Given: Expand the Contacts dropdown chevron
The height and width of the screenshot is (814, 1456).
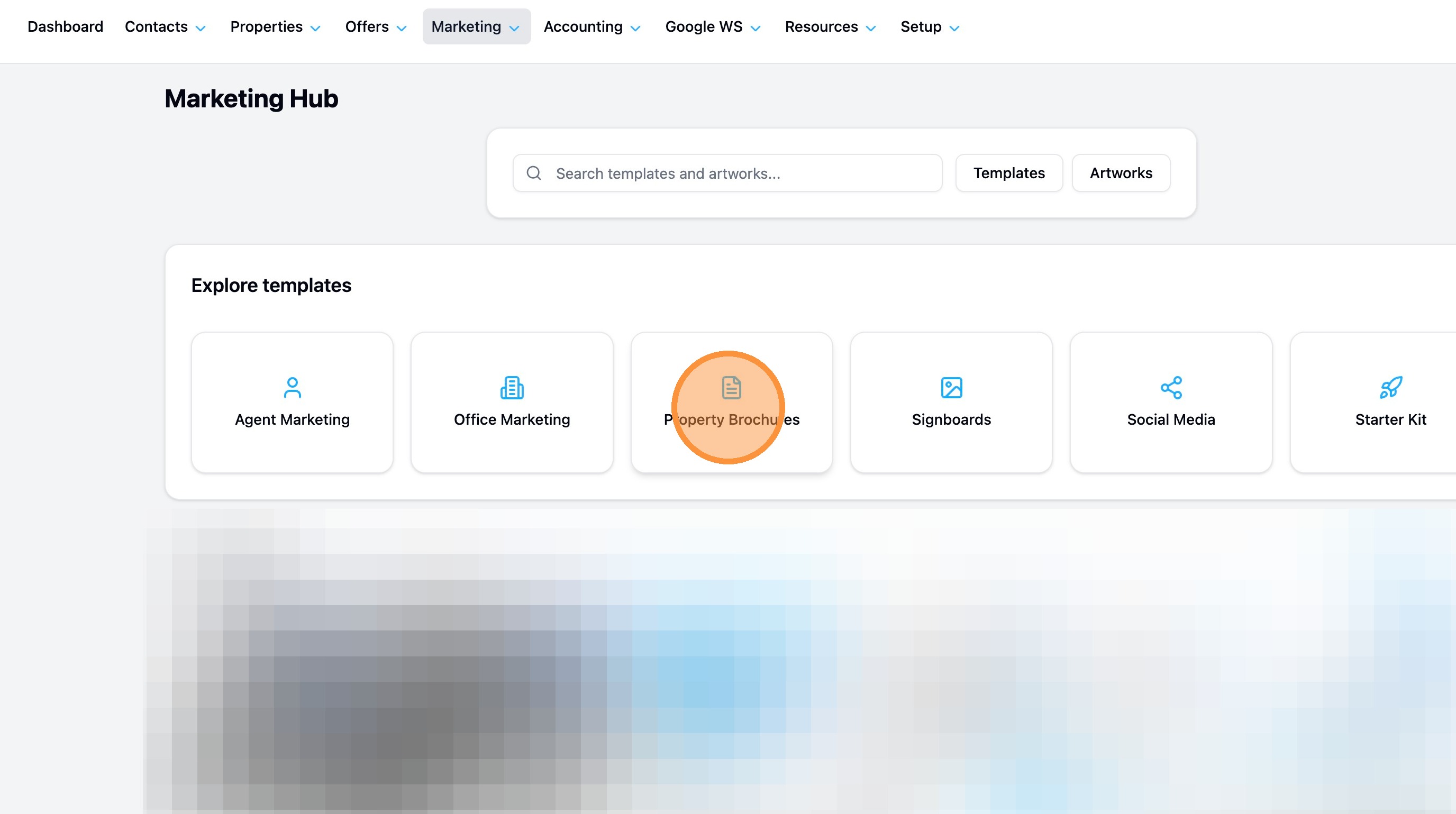Looking at the screenshot, I should tap(201, 28).
